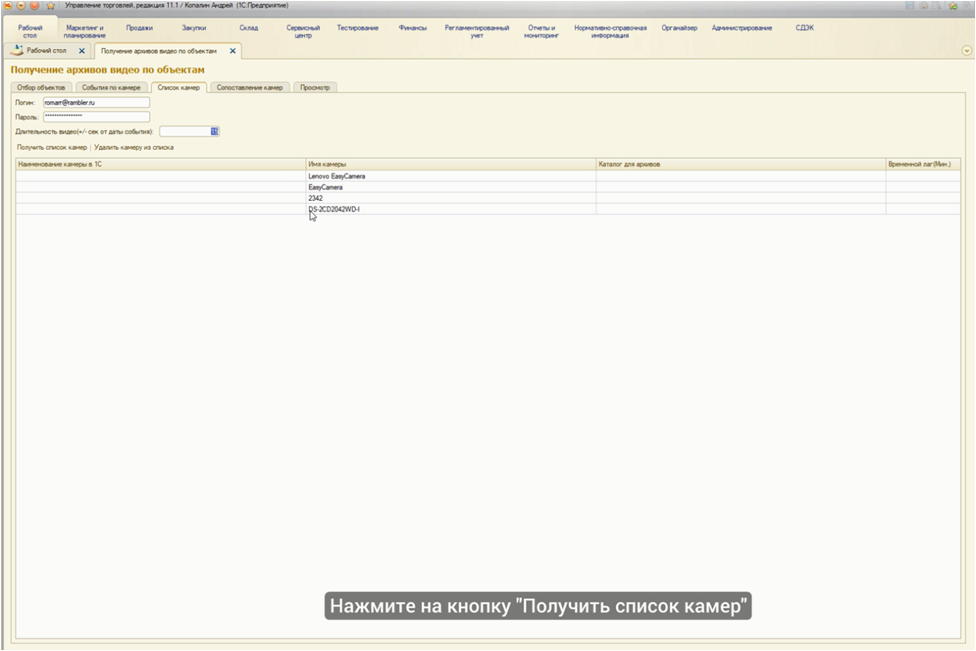This screenshot has width=976, height=651.
Task: Click the Пароль input field
Action: click(x=96, y=117)
